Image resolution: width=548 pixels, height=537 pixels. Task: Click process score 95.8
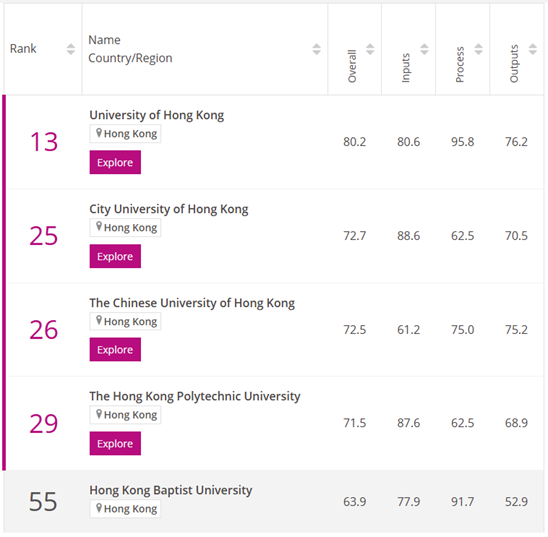click(x=462, y=142)
